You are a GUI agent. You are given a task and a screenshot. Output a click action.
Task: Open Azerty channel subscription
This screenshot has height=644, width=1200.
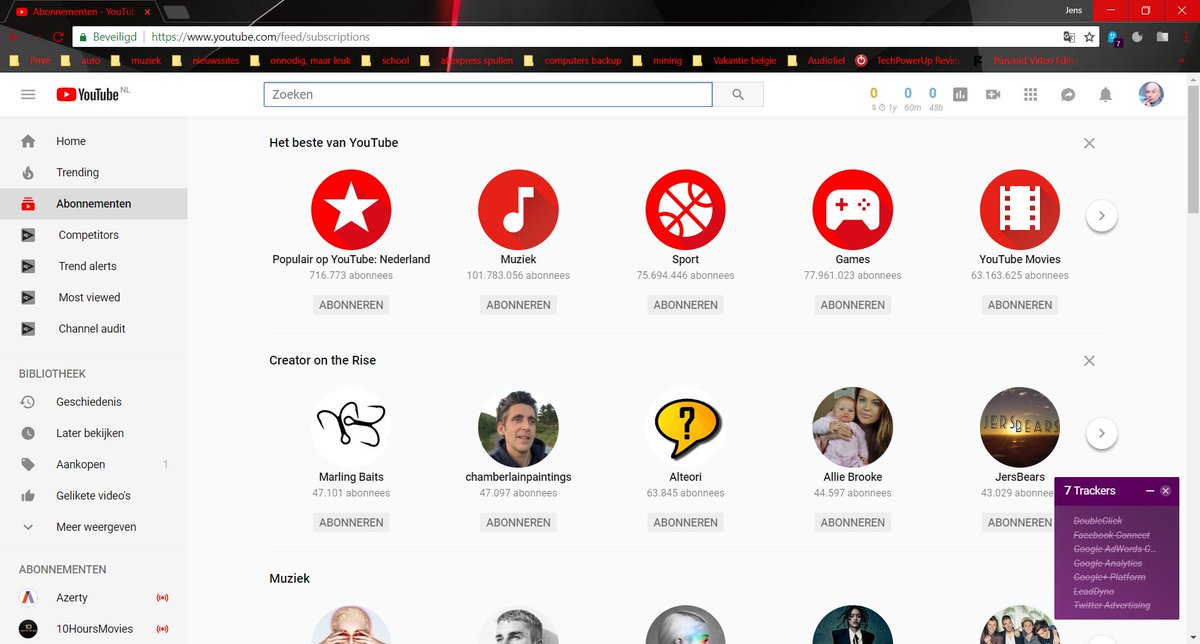93,598
